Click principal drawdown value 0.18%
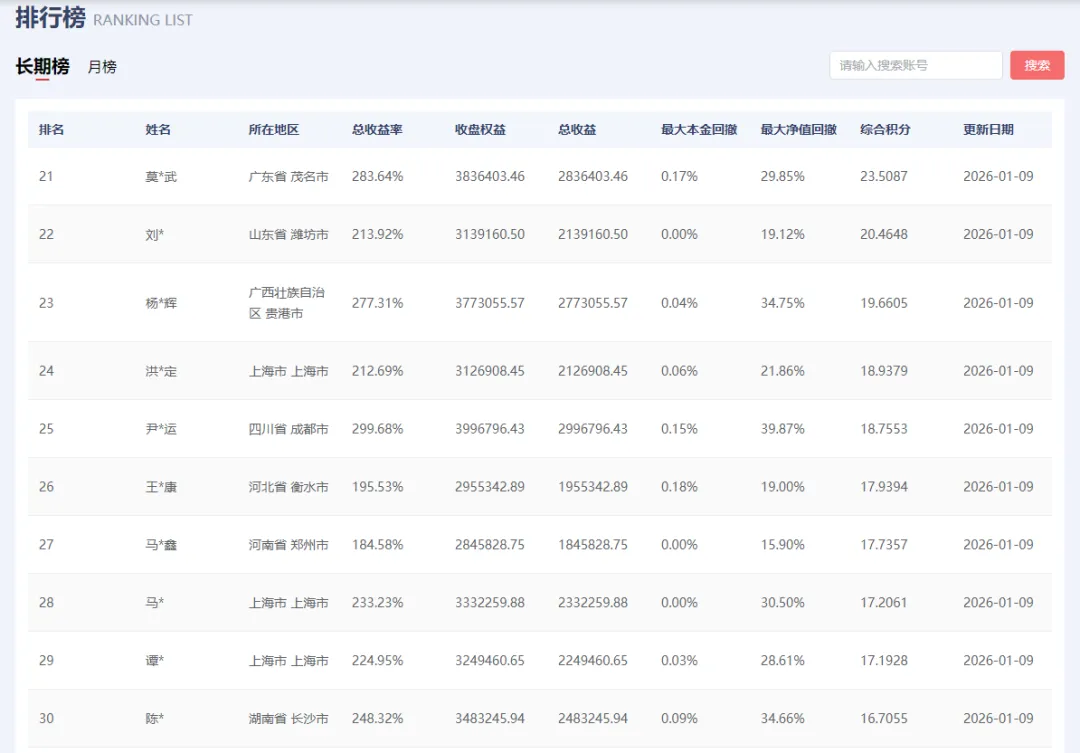Image resolution: width=1080 pixels, height=753 pixels. 679,487
